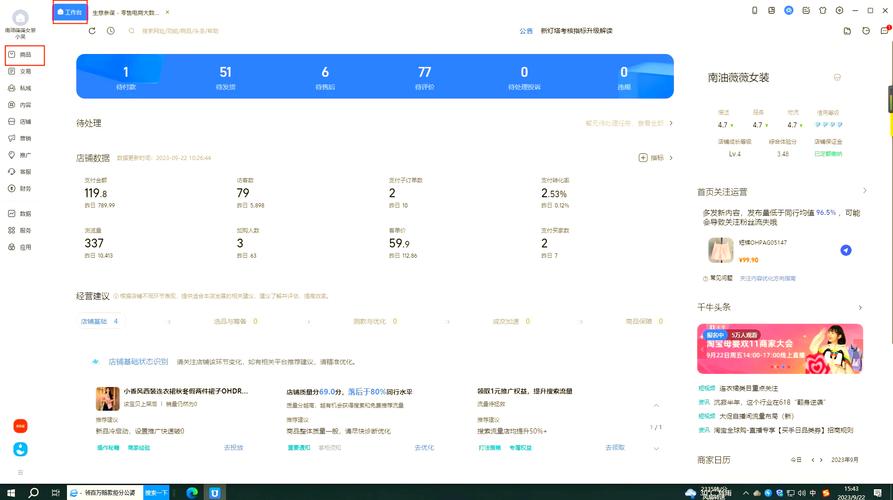
Task: Open settings gear in title bar
Action: pos(839,10)
